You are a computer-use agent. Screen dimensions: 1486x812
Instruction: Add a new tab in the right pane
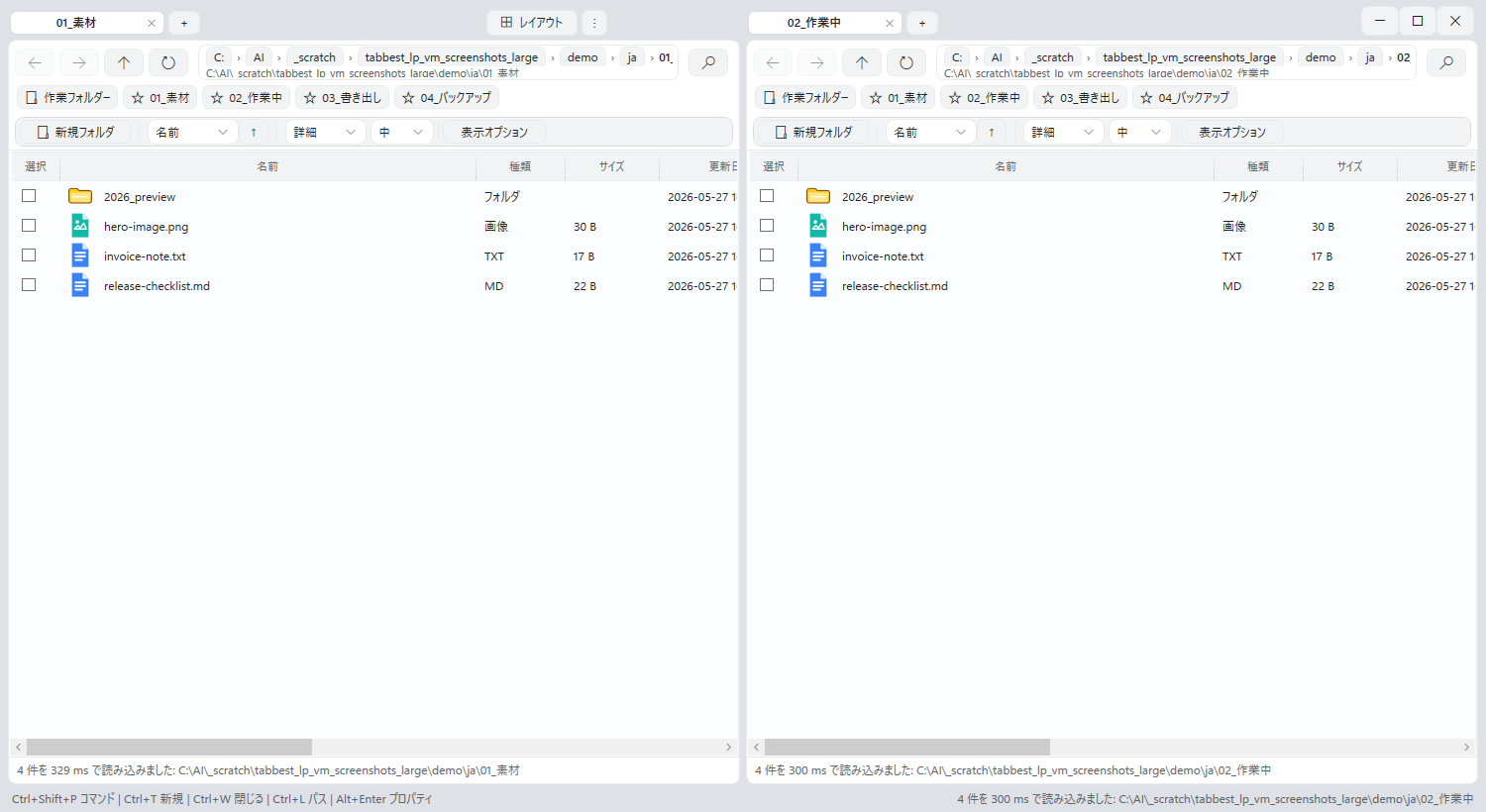tap(922, 23)
